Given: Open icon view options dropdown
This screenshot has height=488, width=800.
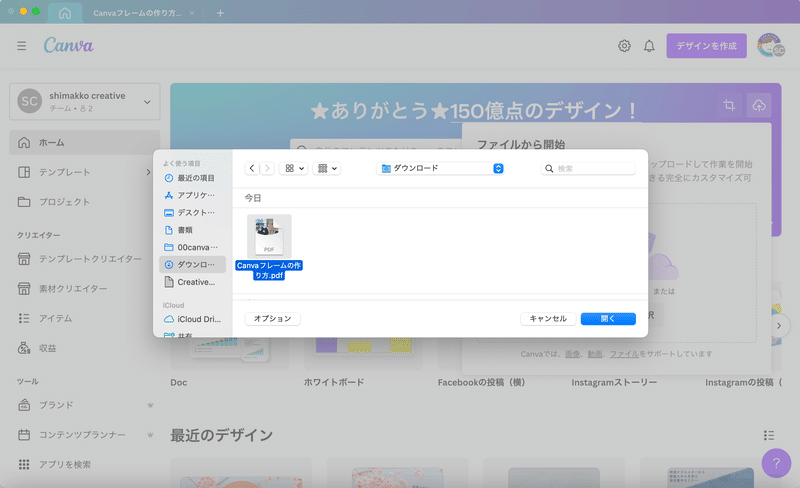Looking at the screenshot, I should [x=294, y=168].
